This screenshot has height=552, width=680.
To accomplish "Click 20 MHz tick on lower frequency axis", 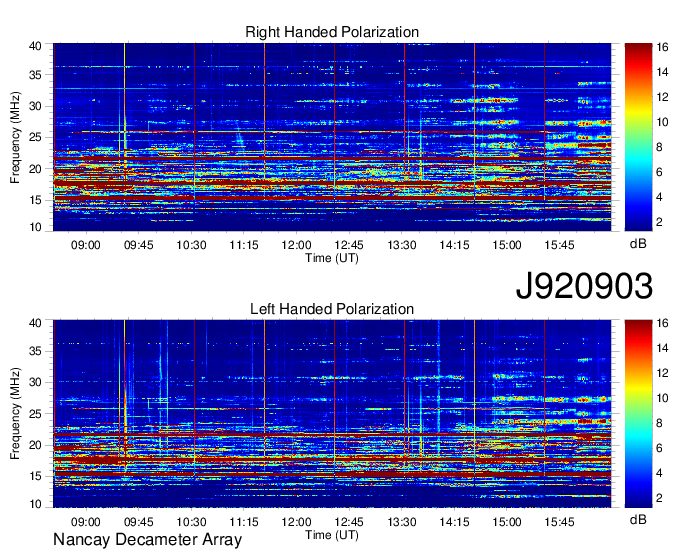I will click(35, 445).
